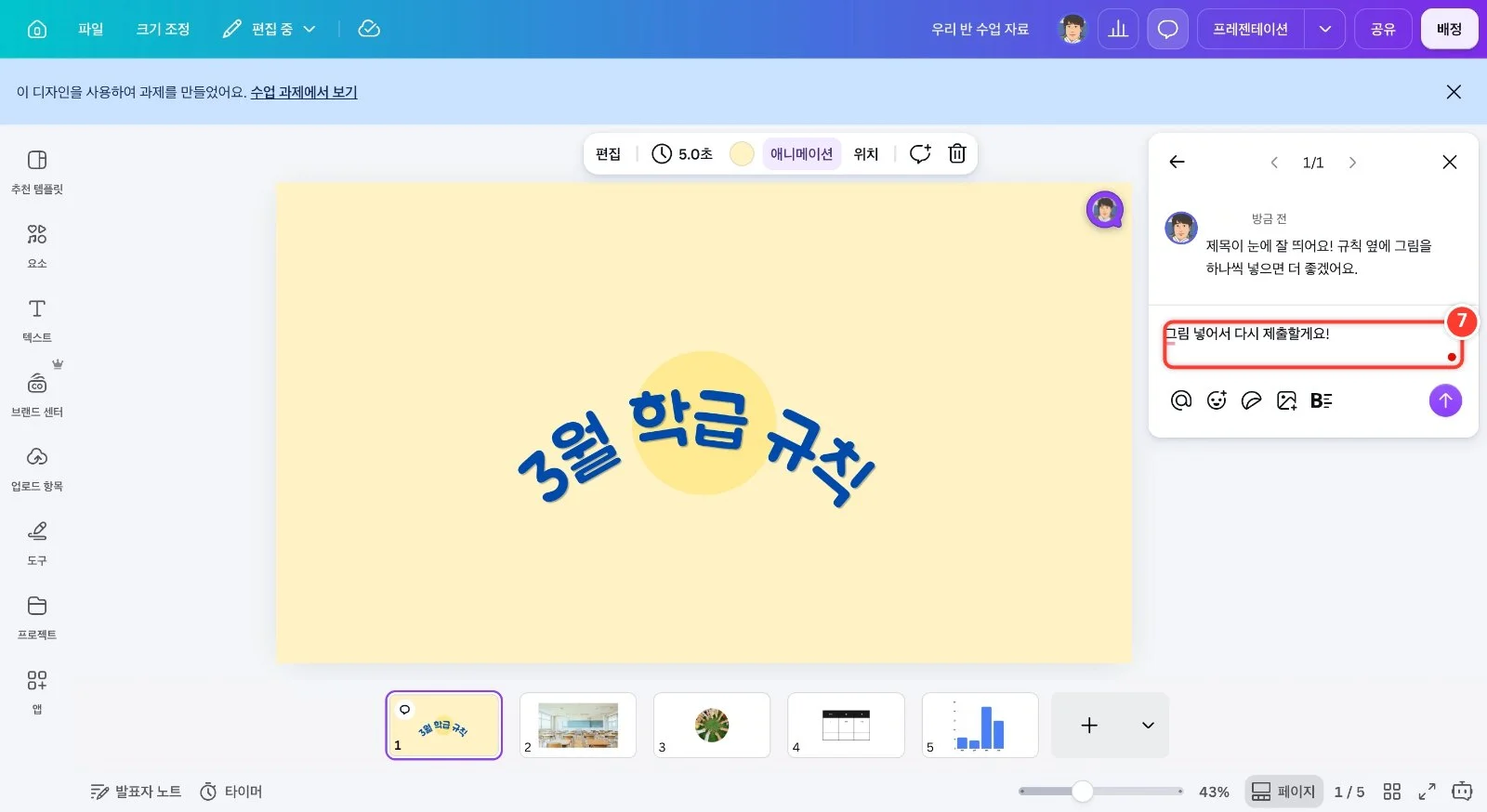The height and width of the screenshot is (812, 1487).
Task: Expand the add page options chevron
Action: point(1148,725)
